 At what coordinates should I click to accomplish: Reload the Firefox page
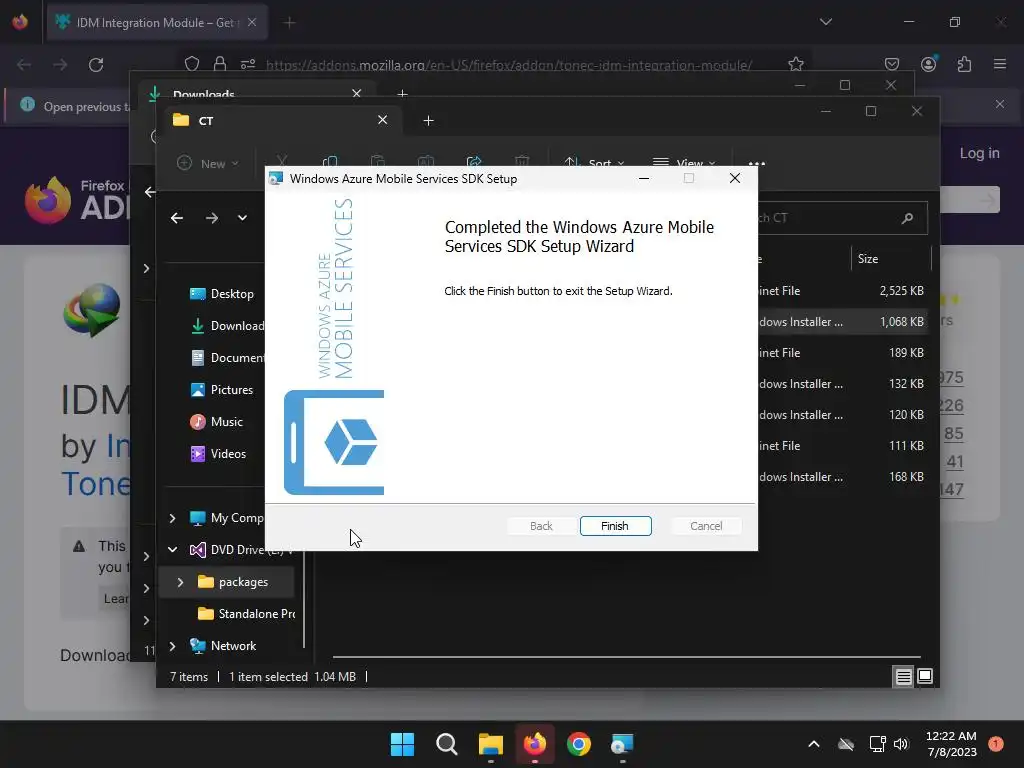(96, 65)
